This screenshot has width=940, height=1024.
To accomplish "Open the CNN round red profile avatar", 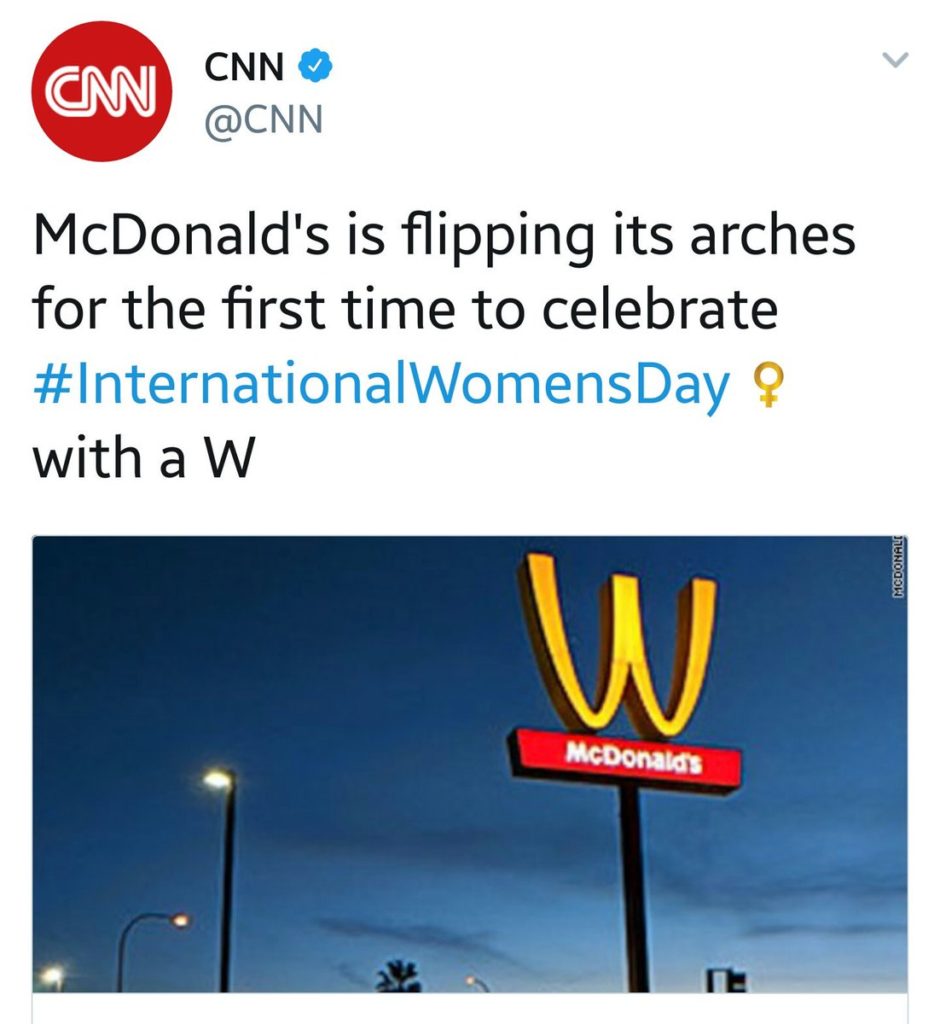I will (101, 91).
